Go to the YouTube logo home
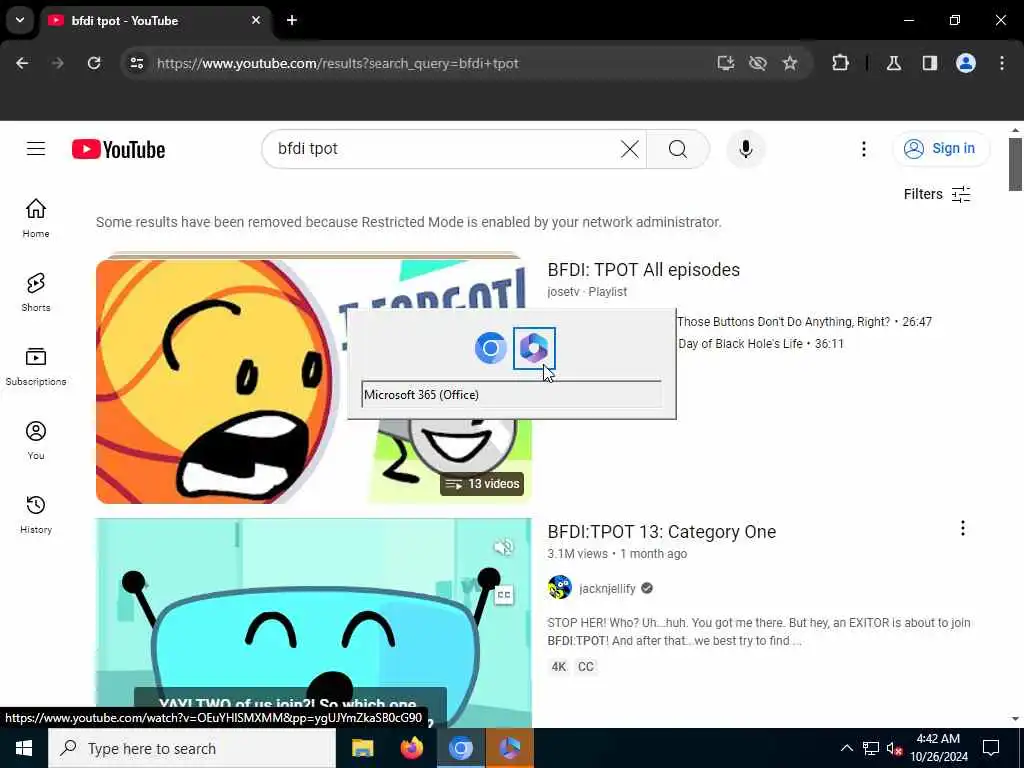Viewport: 1024px width, 768px height. click(x=118, y=150)
